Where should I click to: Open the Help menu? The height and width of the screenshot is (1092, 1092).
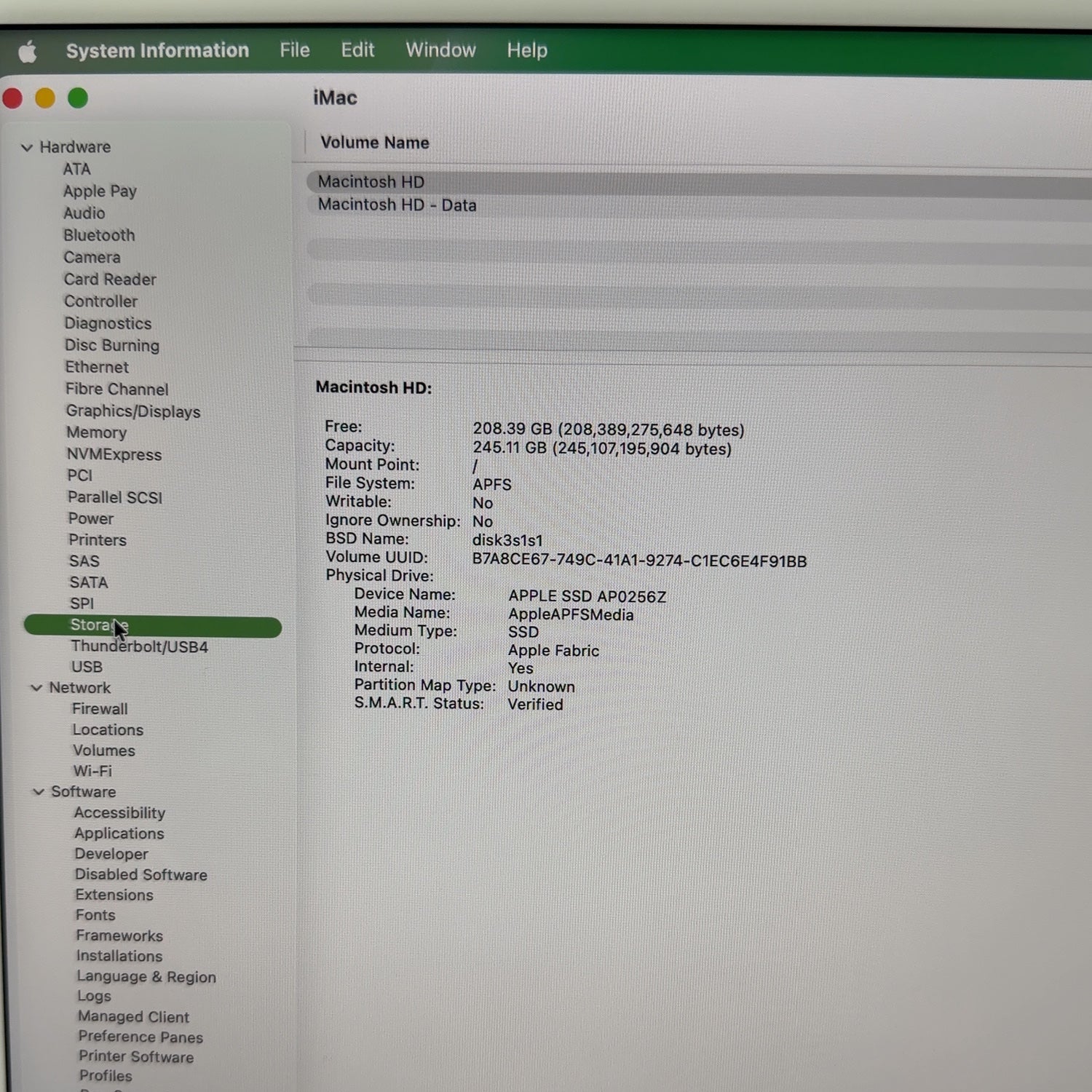coord(527,50)
